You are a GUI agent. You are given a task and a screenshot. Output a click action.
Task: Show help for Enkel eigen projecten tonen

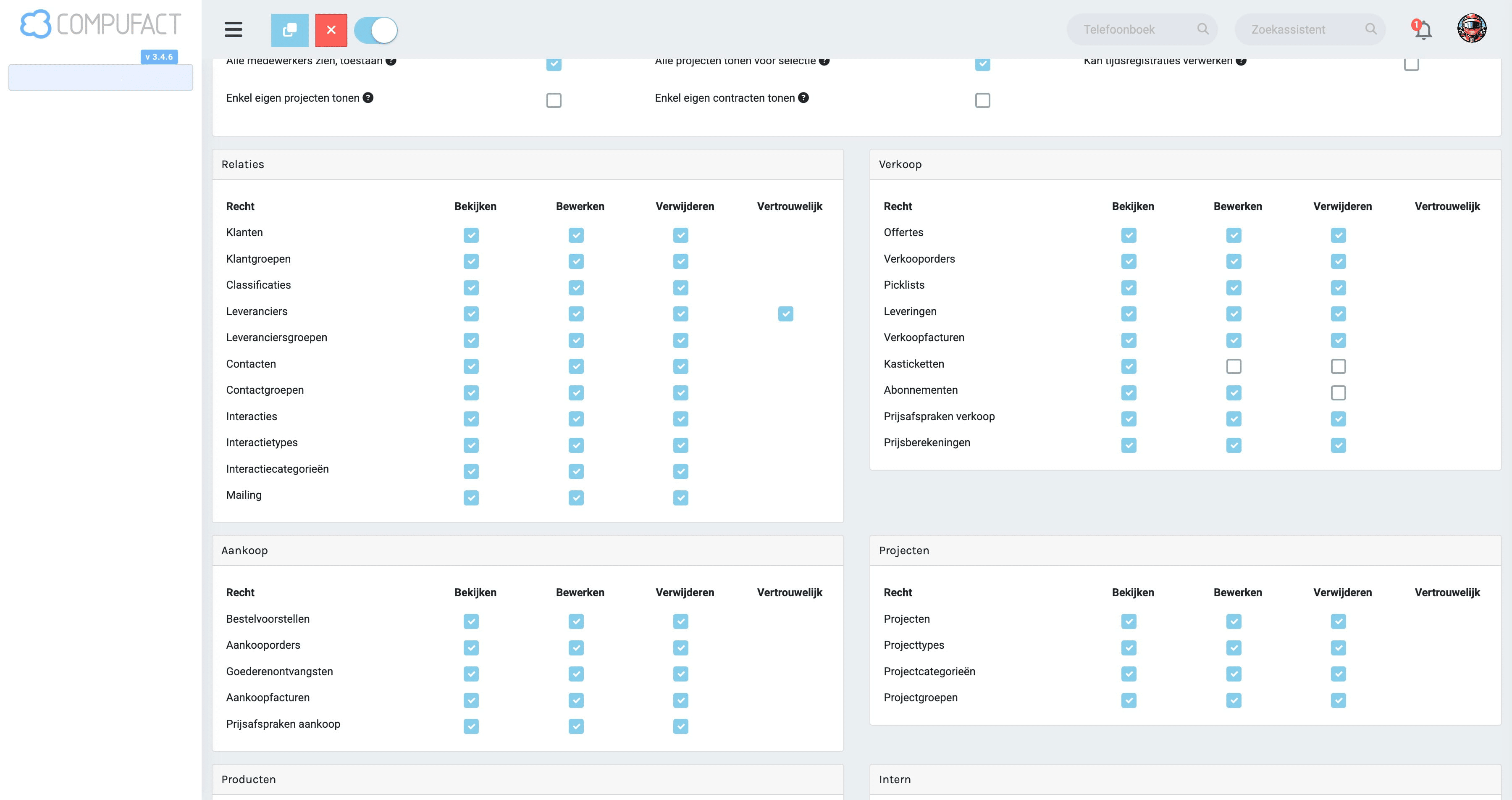click(x=368, y=97)
